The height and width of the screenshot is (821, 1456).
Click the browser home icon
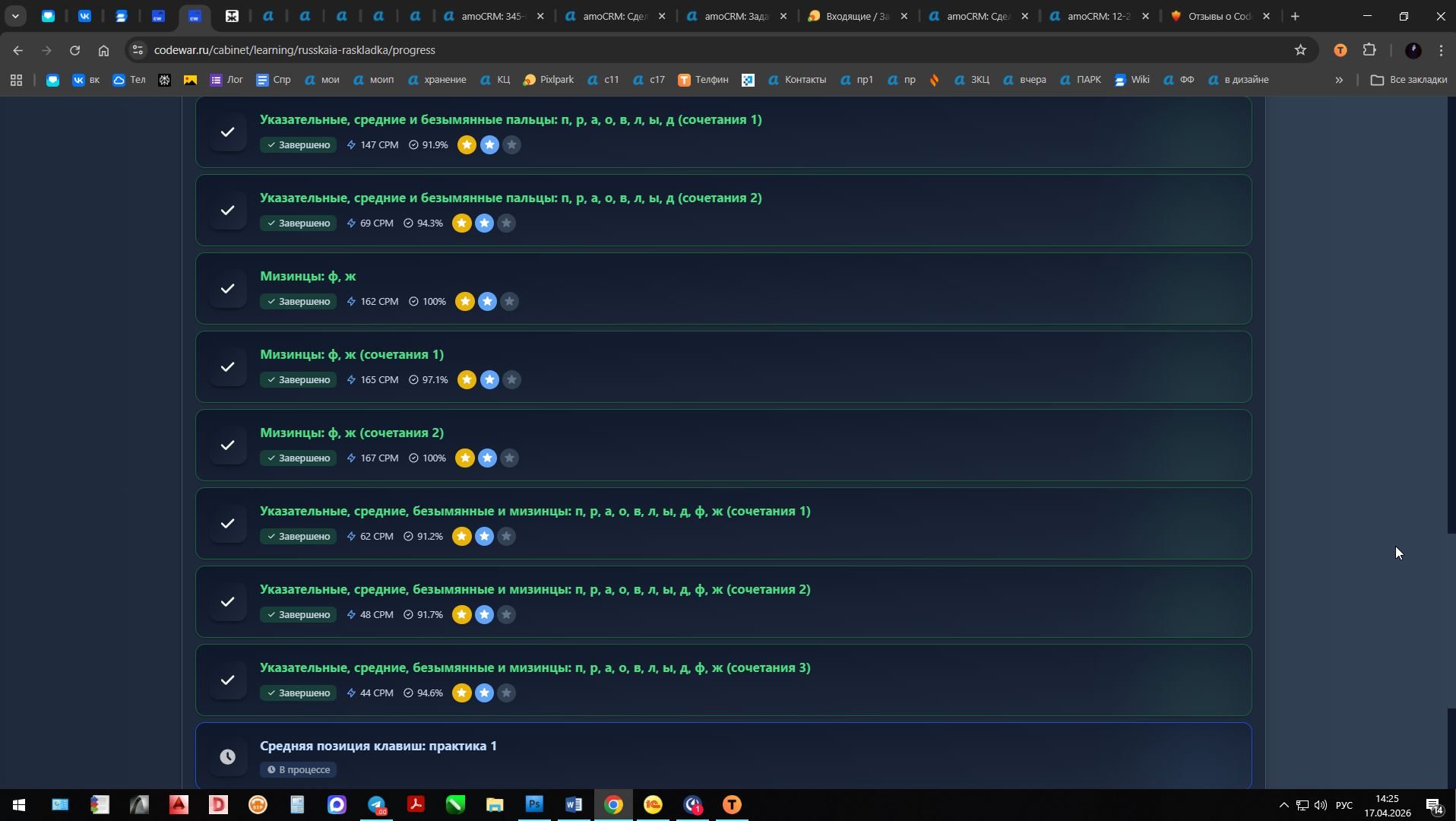(103, 50)
